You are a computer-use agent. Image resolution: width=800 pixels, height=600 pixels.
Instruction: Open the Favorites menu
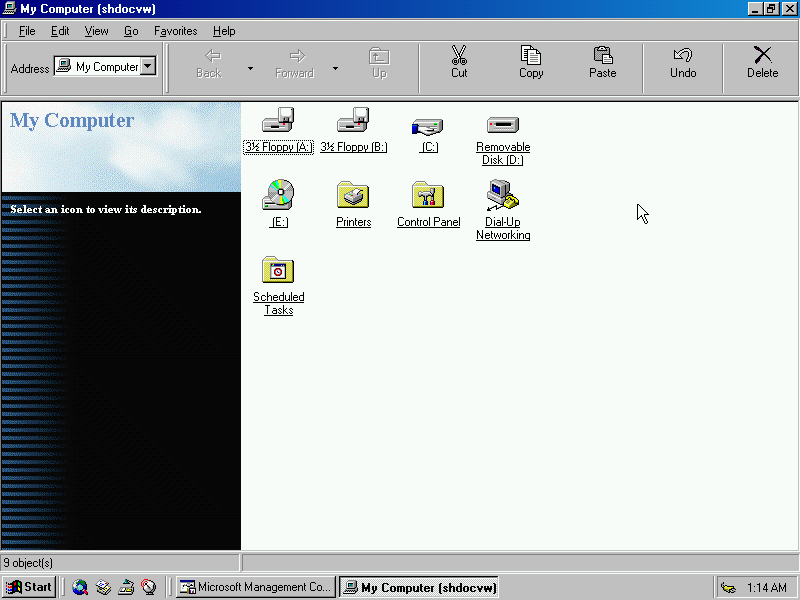175,31
